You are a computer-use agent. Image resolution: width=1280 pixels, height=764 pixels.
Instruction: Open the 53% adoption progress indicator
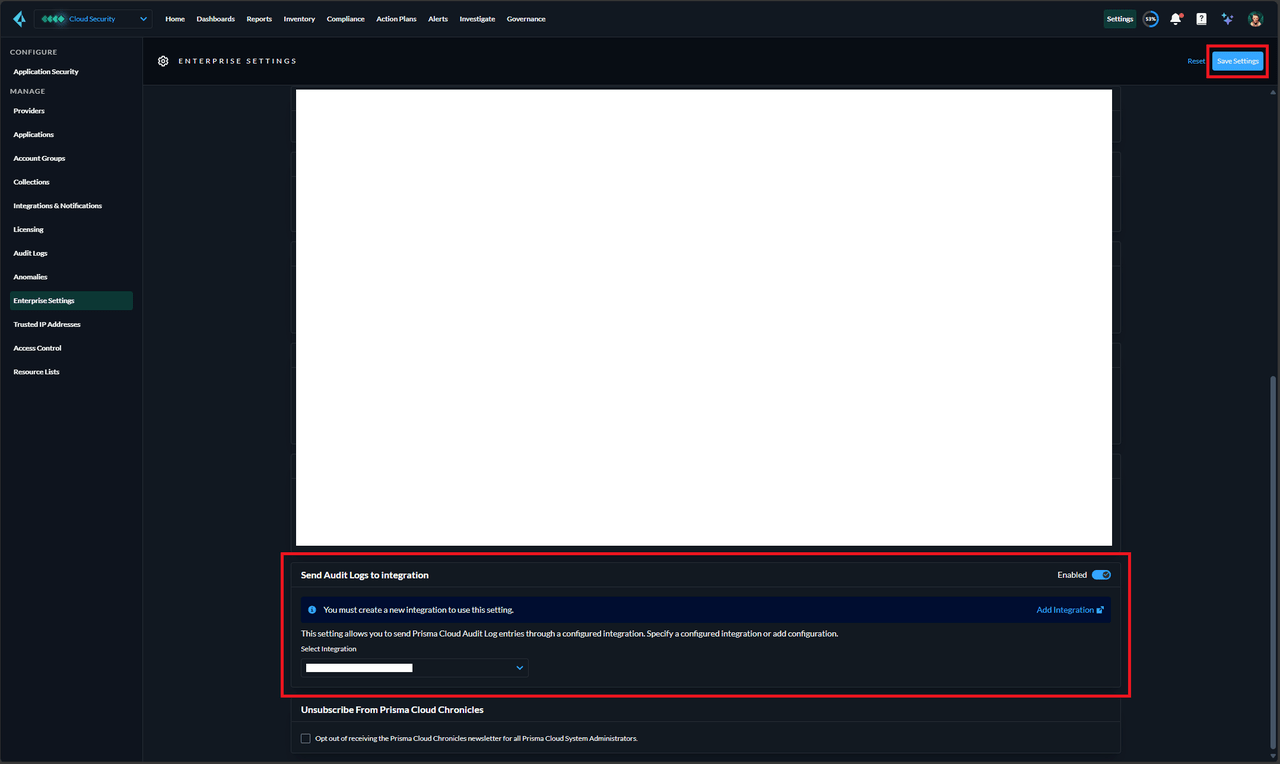point(1151,19)
